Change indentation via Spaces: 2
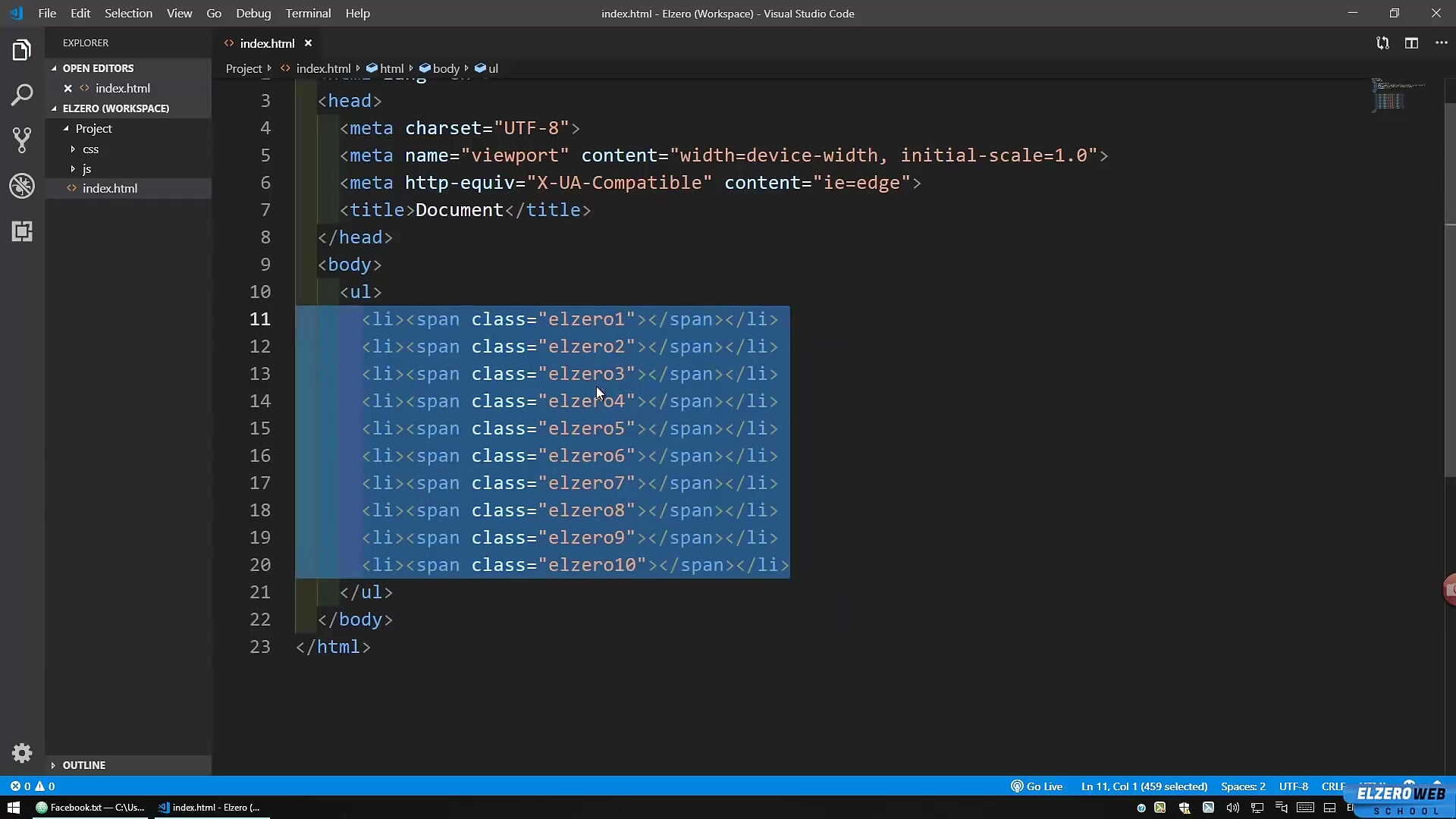This screenshot has width=1456, height=819. 1243,786
